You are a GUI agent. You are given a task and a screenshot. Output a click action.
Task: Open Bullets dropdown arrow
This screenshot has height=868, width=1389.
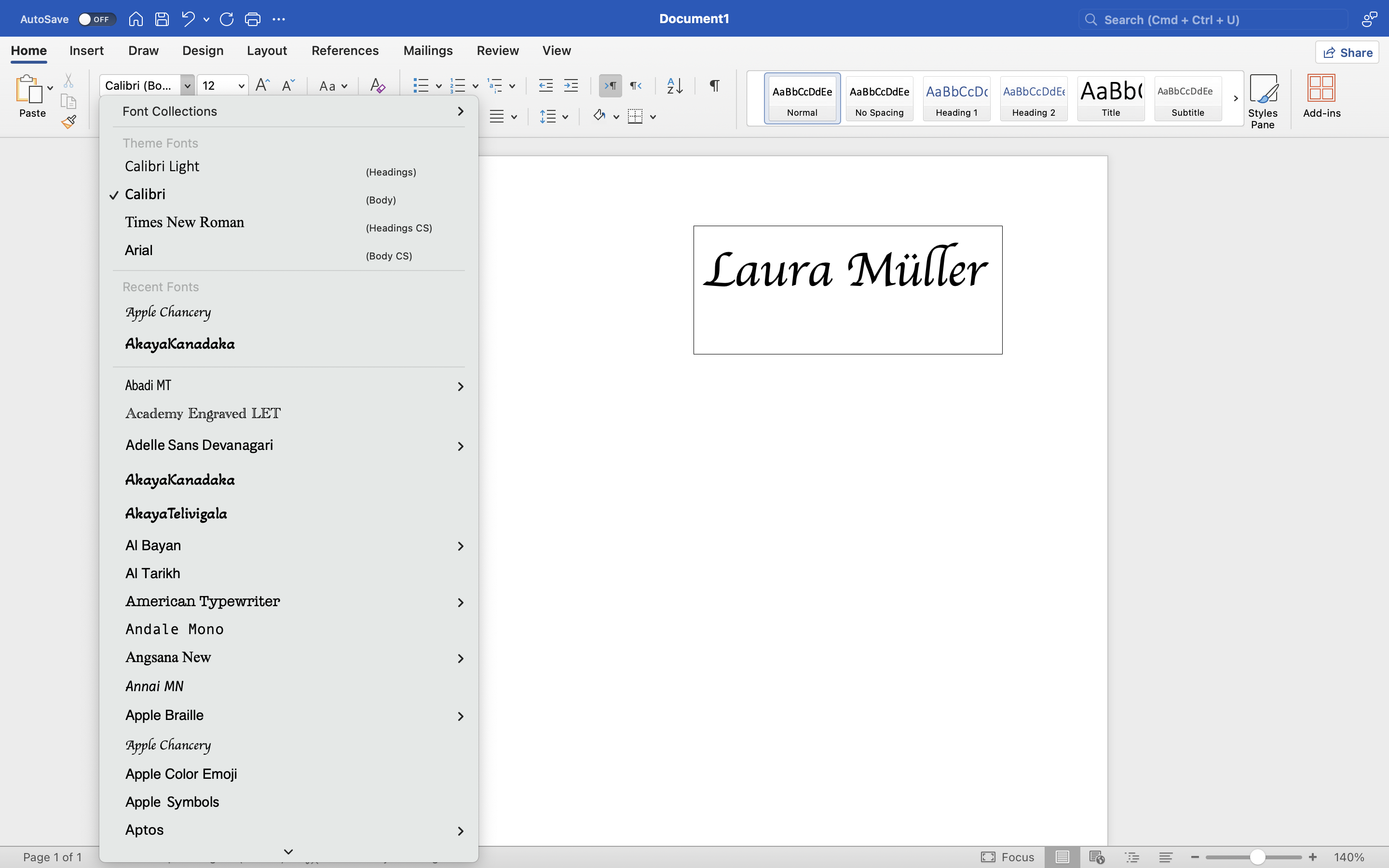pyautogui.click(x=438, y=86)
